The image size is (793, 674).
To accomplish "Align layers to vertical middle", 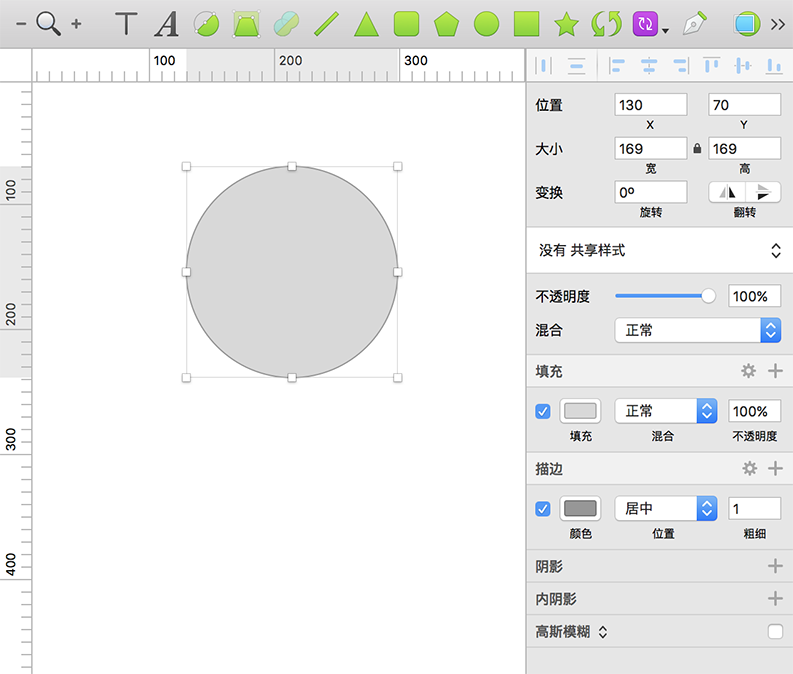I will pyautogui.click(x=743, y=66).
